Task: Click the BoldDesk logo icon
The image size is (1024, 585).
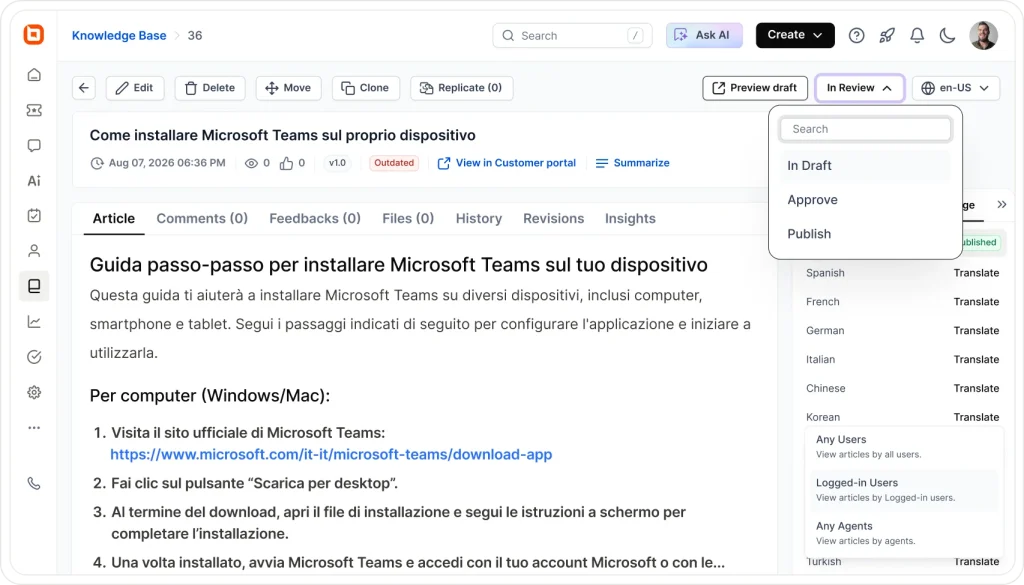Action: pos(34,34)
